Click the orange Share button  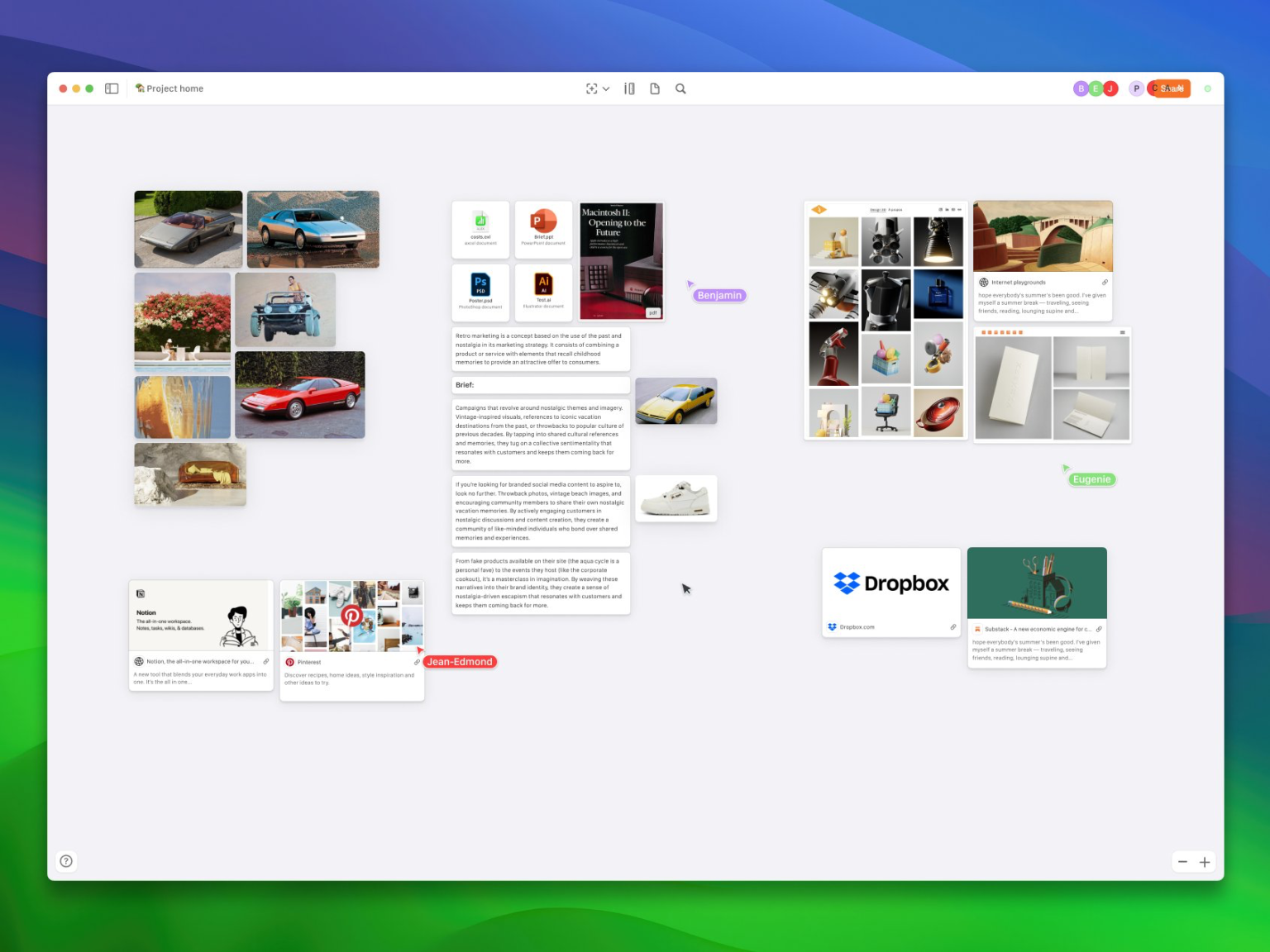1174,88
